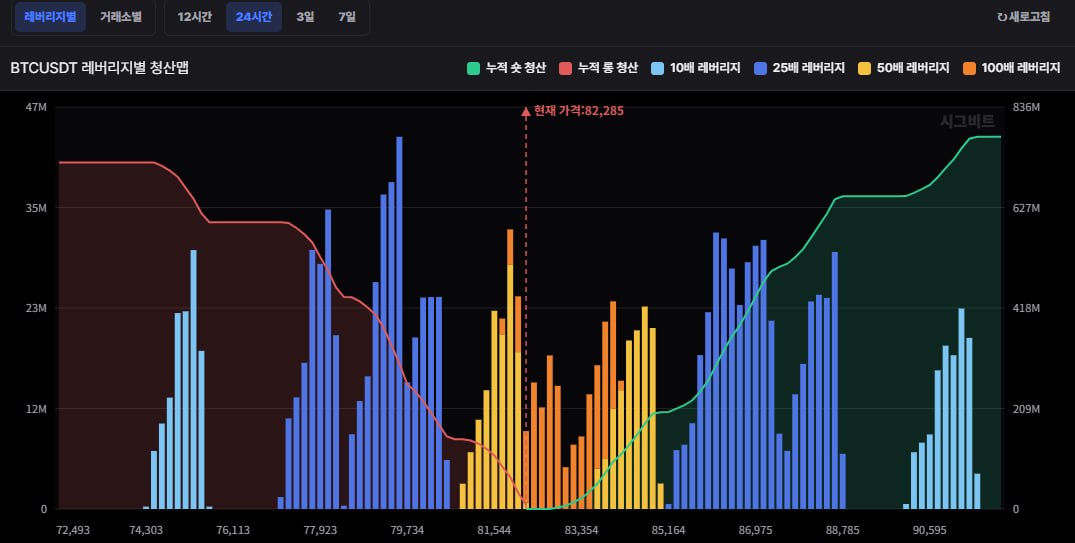Click the 627M right axis label
Image resolution: width=1075 pixels, height=543 pixels.
[1026, 208]
